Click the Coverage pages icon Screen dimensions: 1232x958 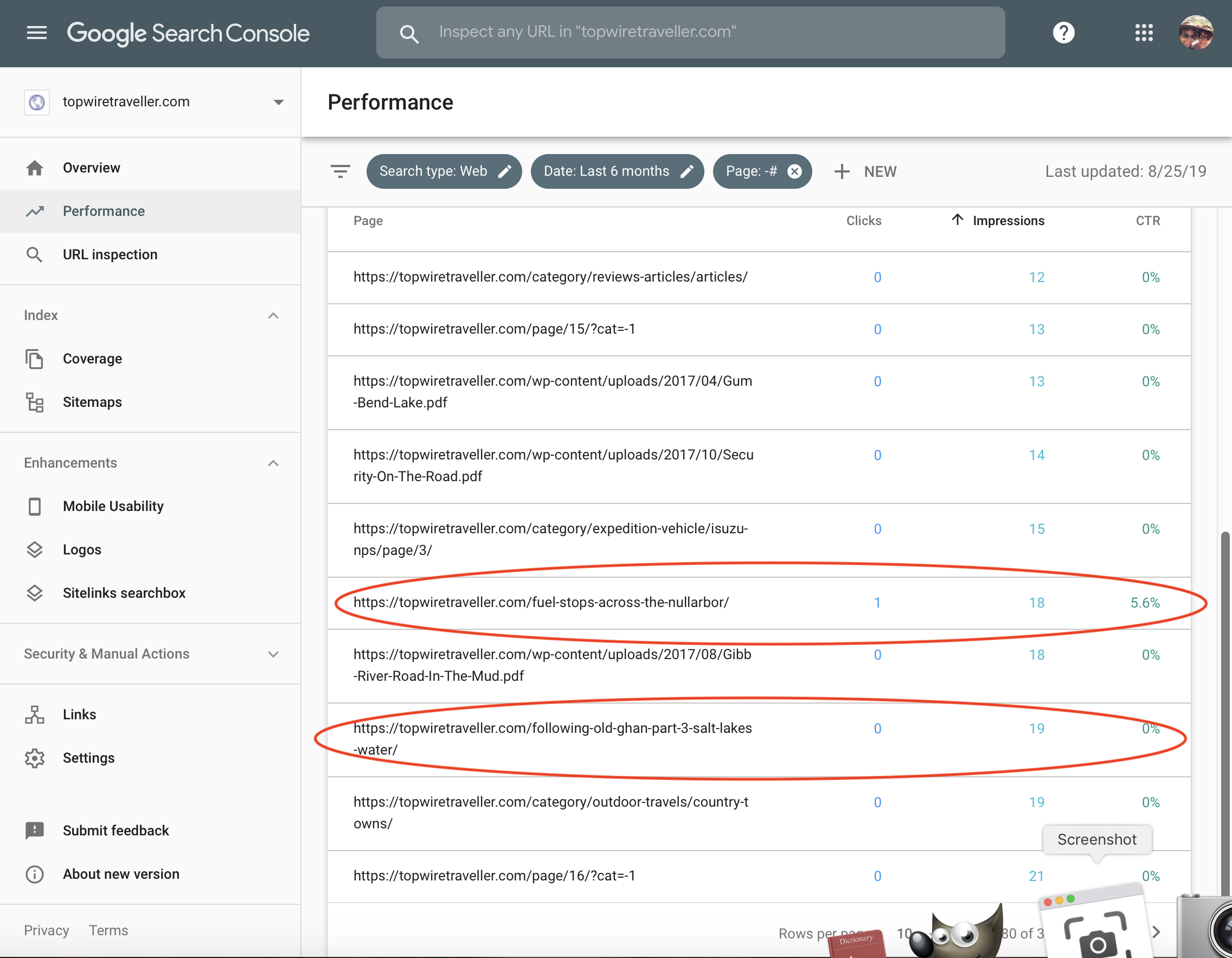pyautogui.click(x=34, y=359)
